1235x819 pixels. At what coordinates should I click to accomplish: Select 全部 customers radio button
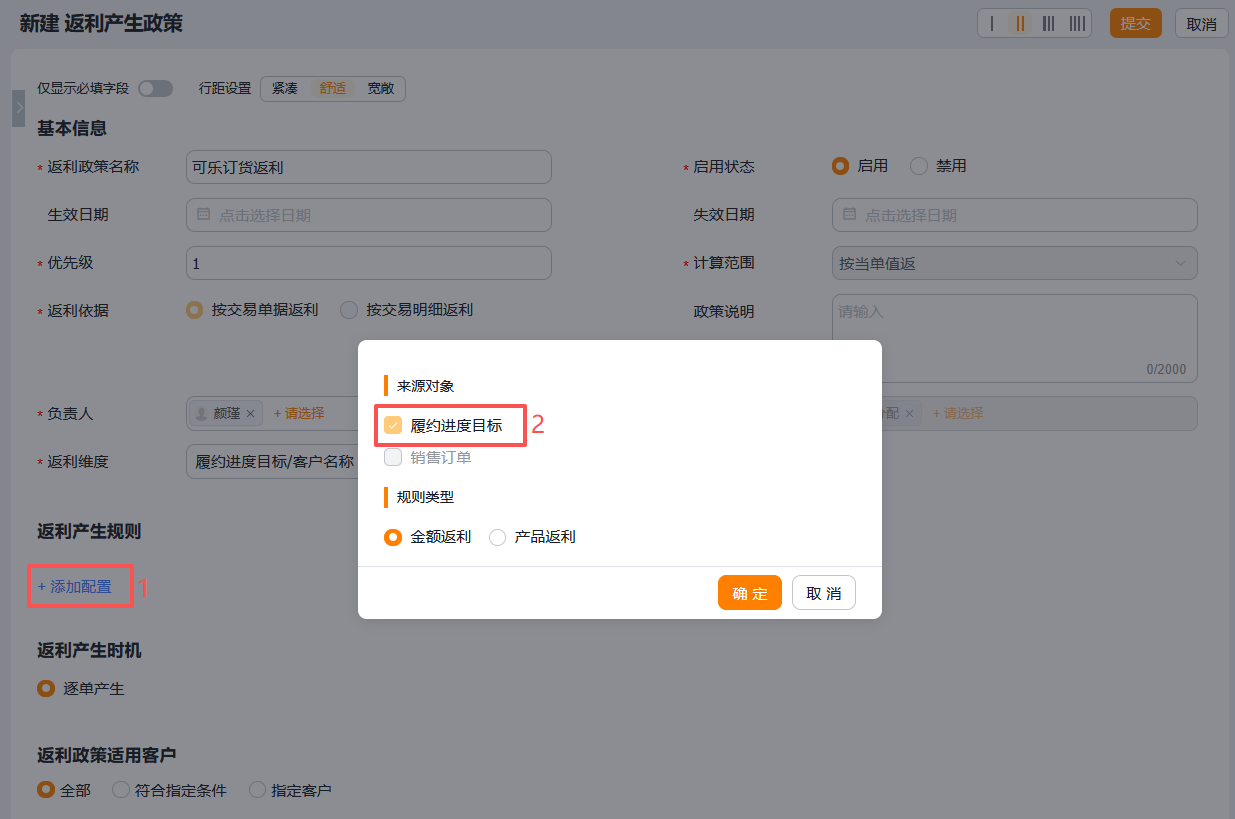click(45, 790)
